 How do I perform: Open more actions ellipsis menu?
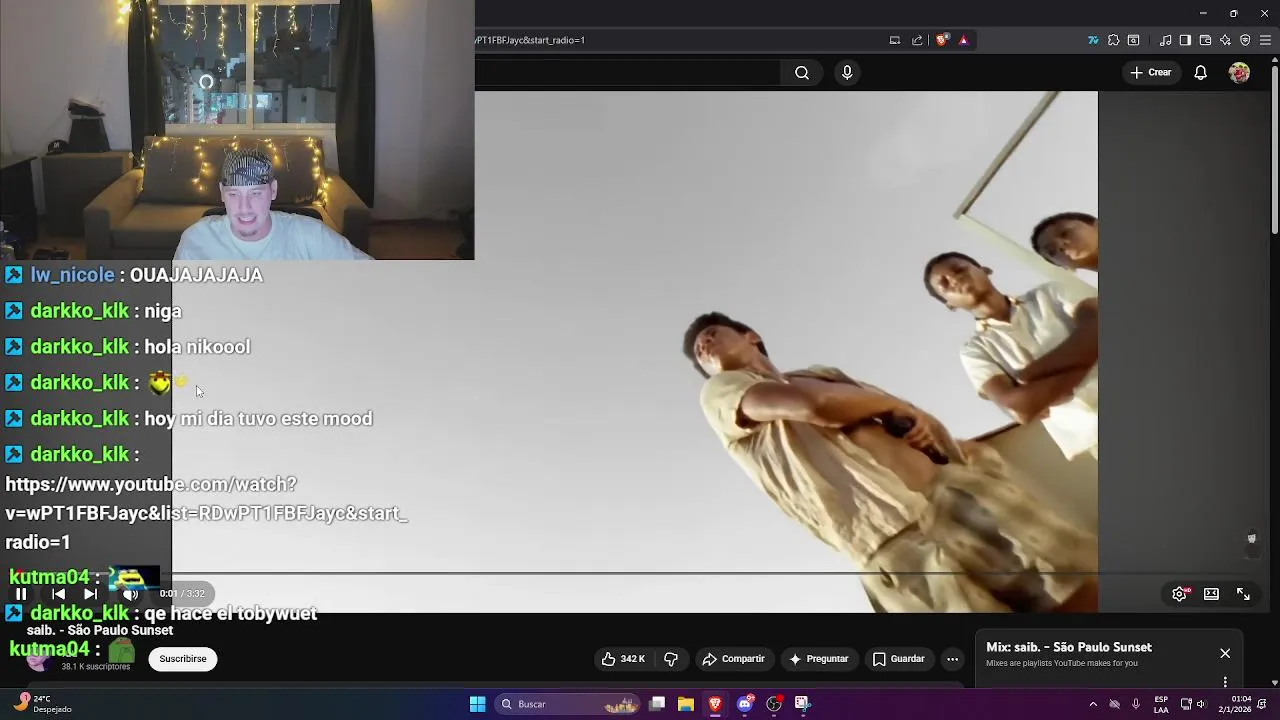click(x=953, y=659)
